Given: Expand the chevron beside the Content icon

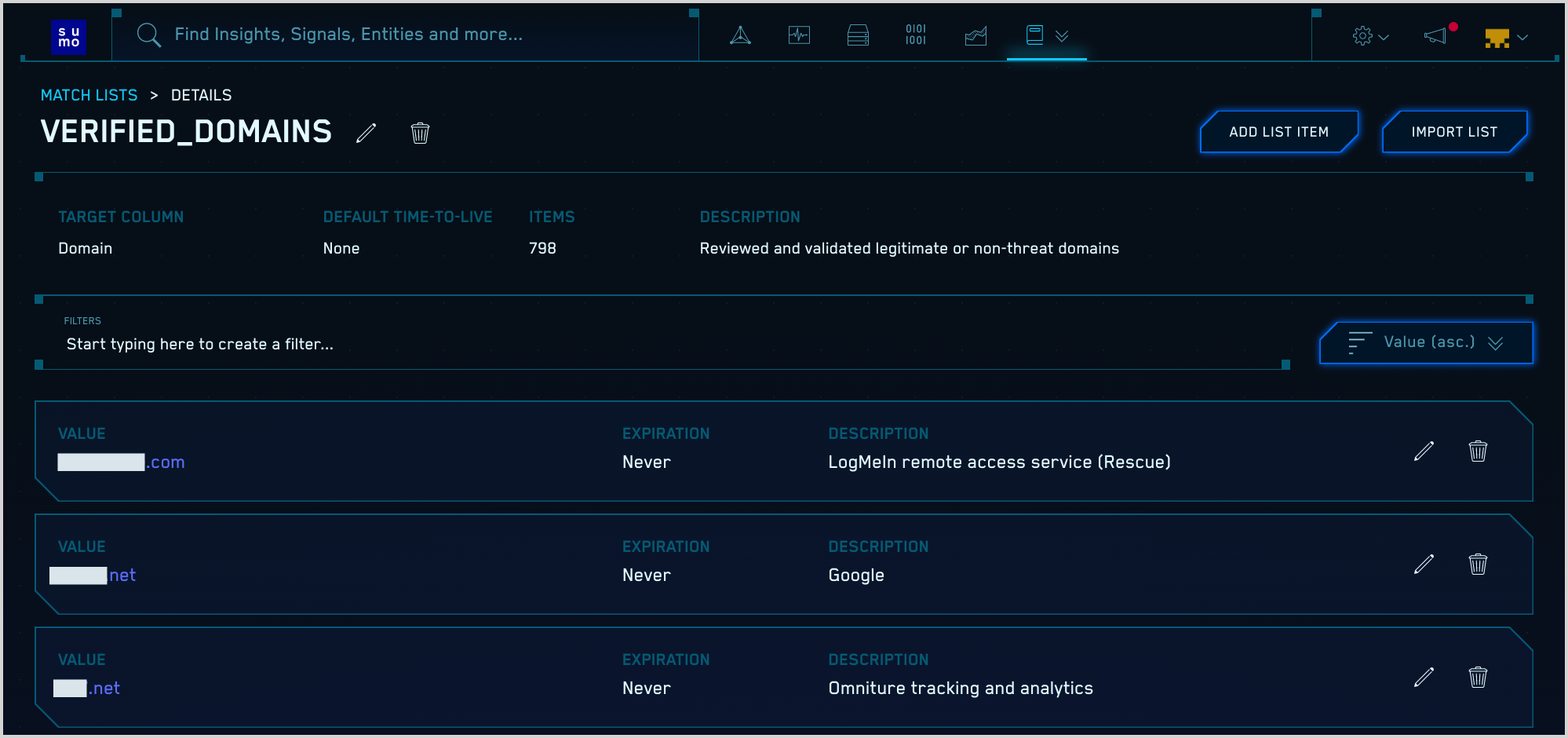Looking at the screenshot, I should 1063,36.
